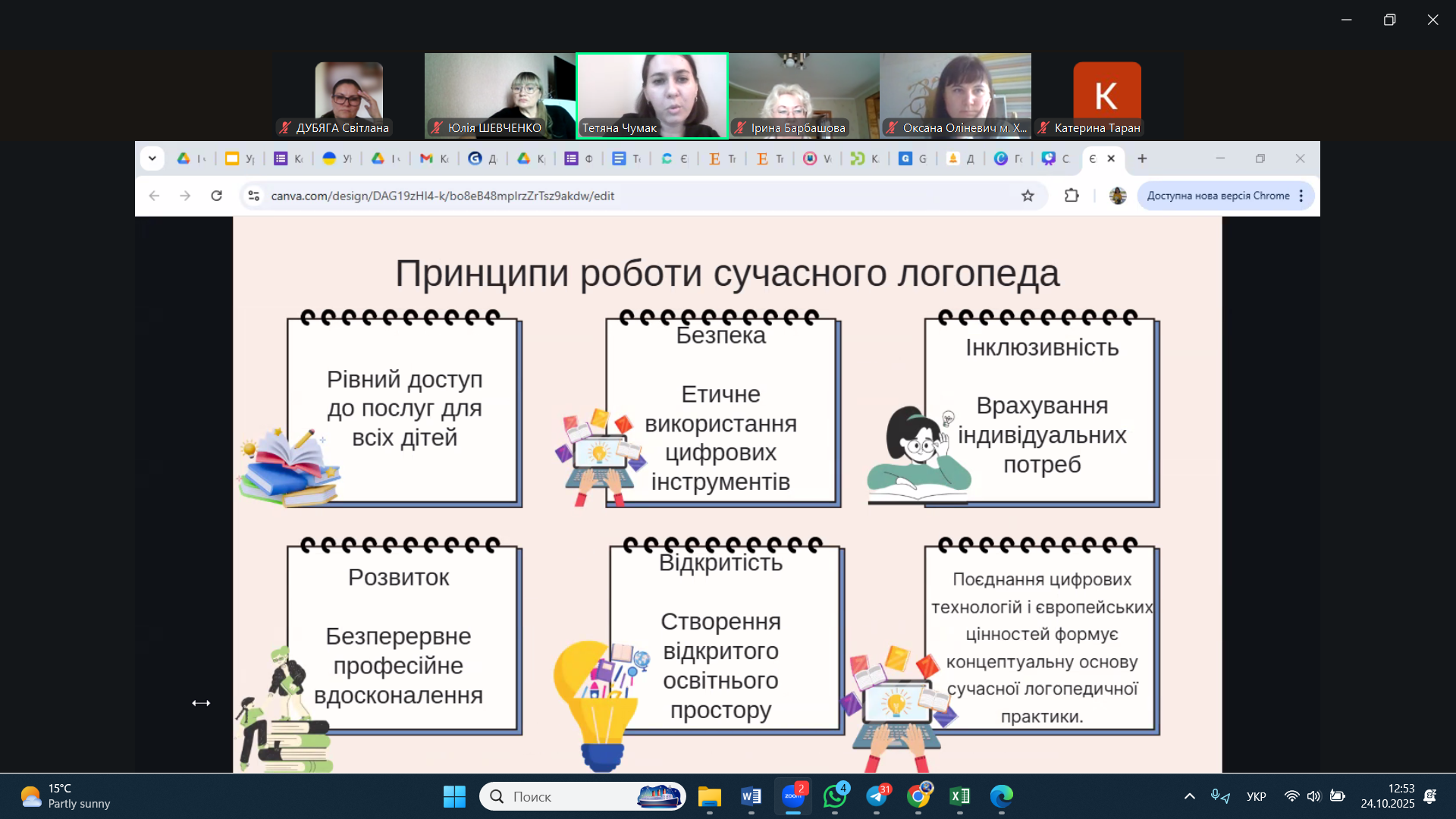
Task: Show hidden system tray icons
Action: tap(1189, 796)
